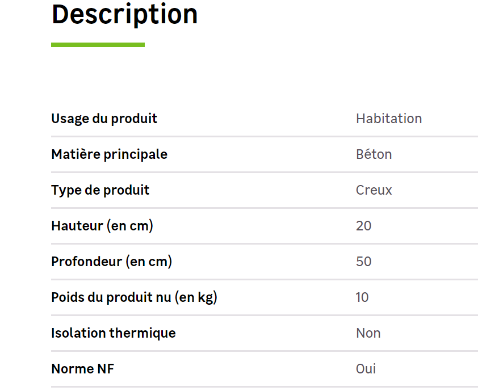Screen dimensions: 478x391
Task: Click the Hauteur (en cm) label
Action: [102, 226]
